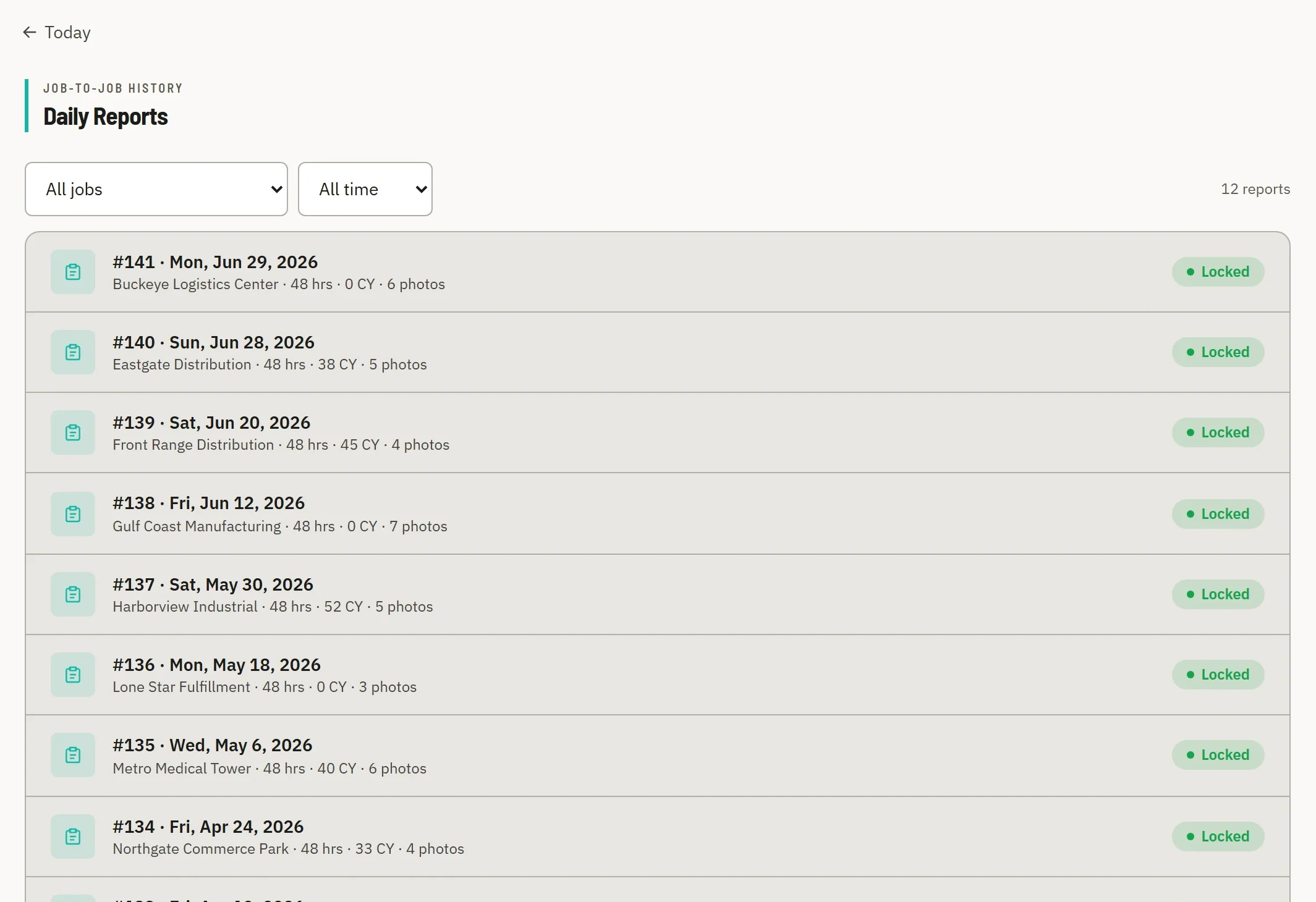The height and width of the screenshot is (902, 1316).
Task: Click the Job-to-Job History label
Action: point(113,88)
